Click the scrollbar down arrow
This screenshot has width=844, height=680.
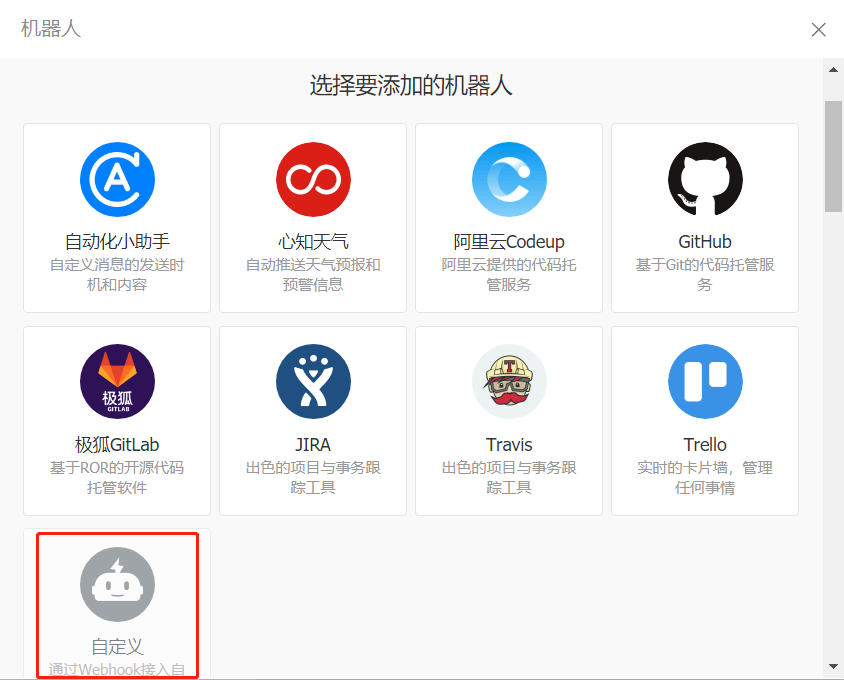833,666
